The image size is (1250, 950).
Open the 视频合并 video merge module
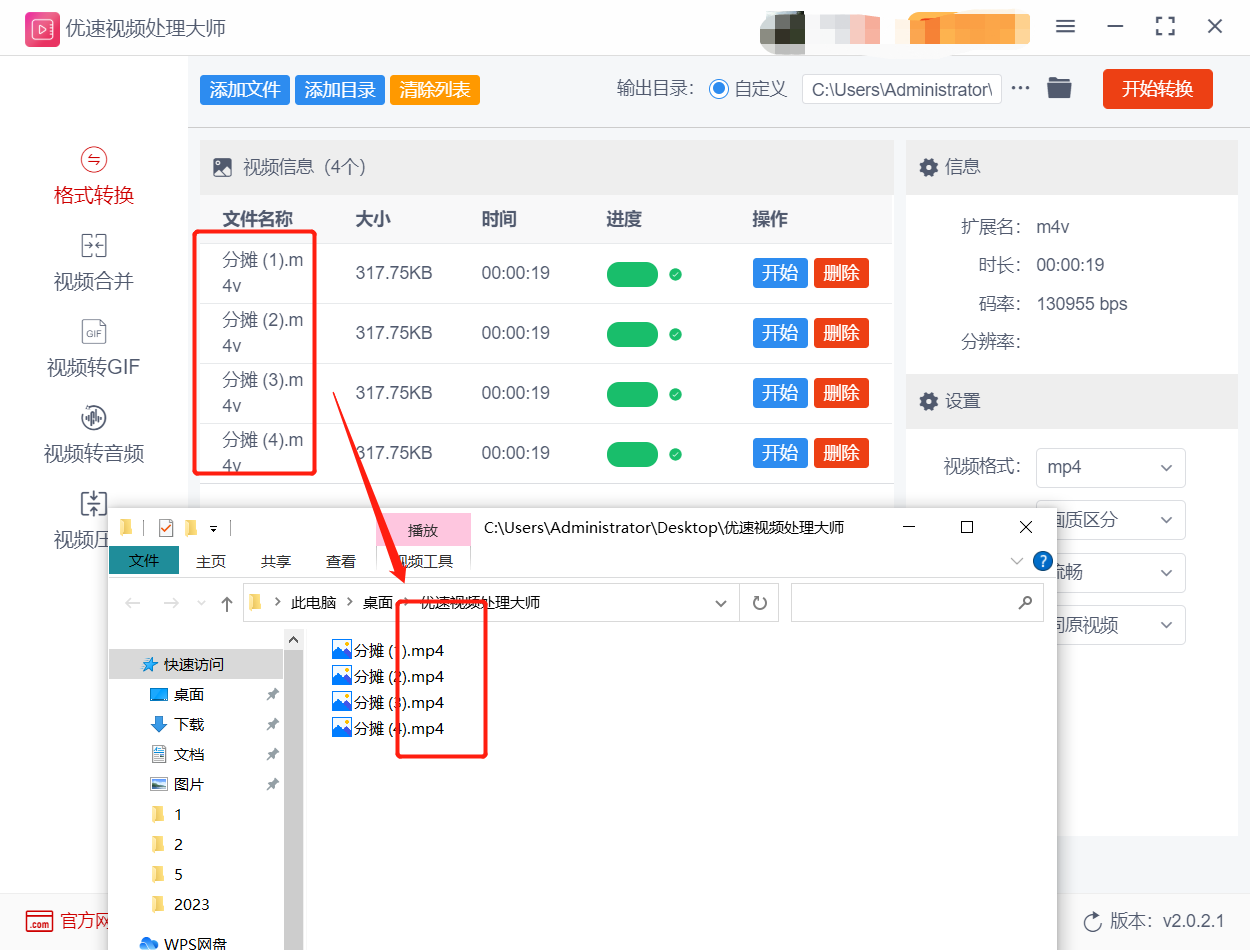click(93, 263)
